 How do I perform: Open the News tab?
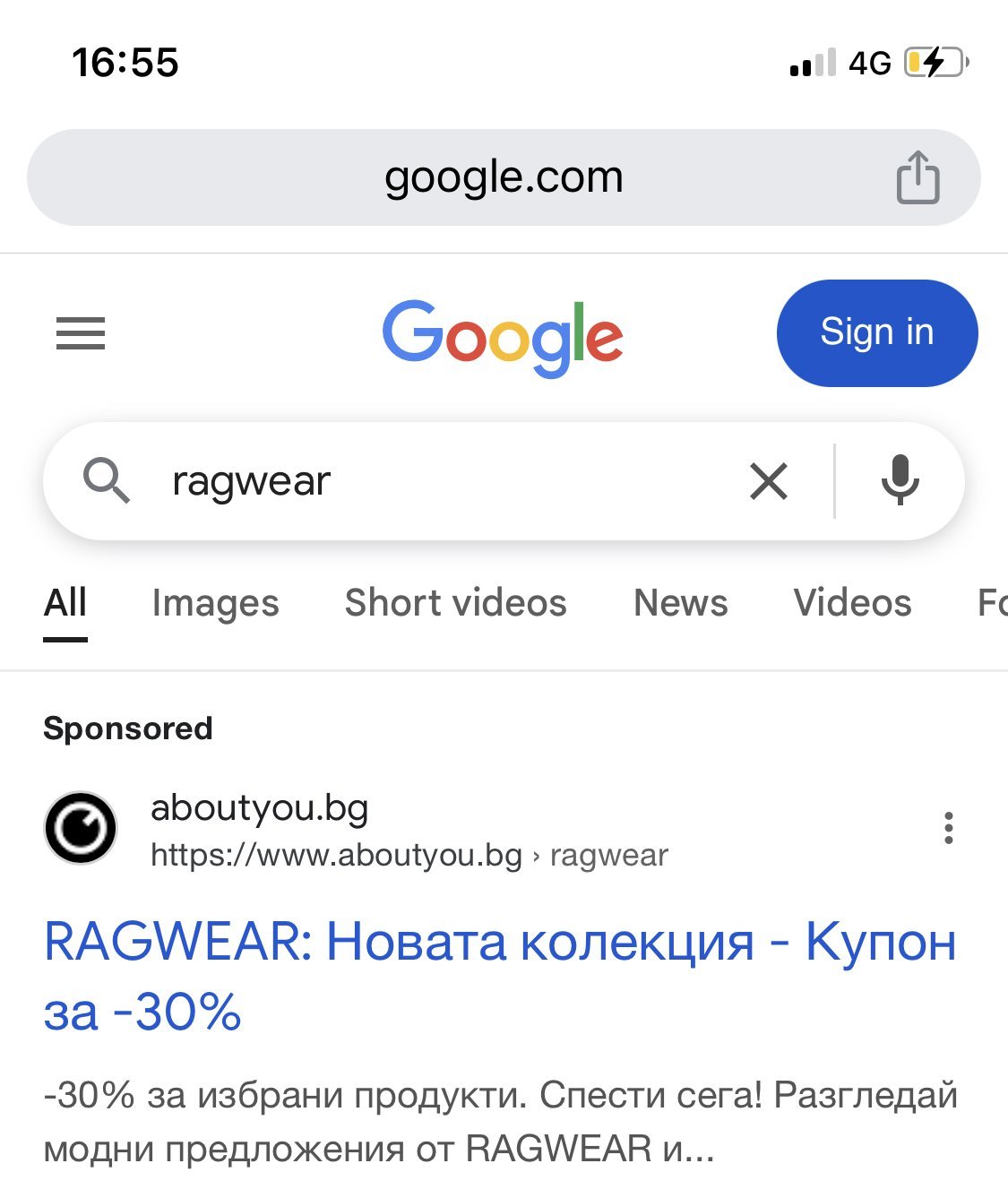coord(681,603)
